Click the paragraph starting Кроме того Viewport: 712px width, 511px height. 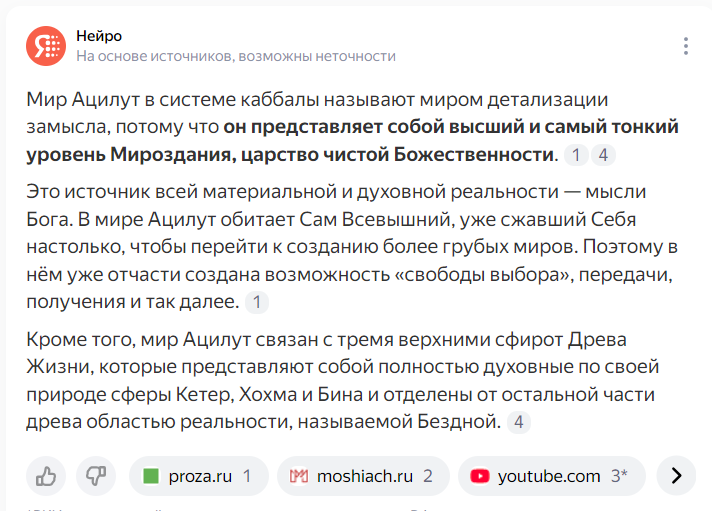click(343, 381)
